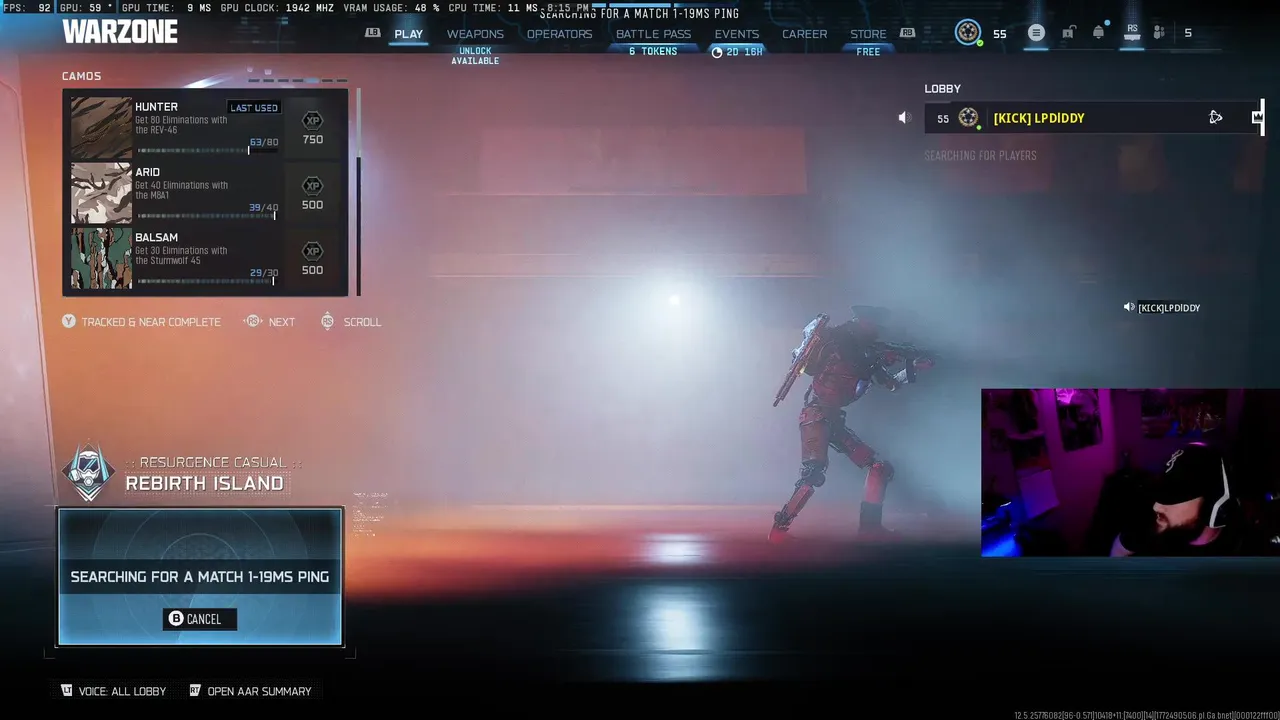Screen dimensions: 1280x720
Task: Cancel the match search
Action: (200, 619)
